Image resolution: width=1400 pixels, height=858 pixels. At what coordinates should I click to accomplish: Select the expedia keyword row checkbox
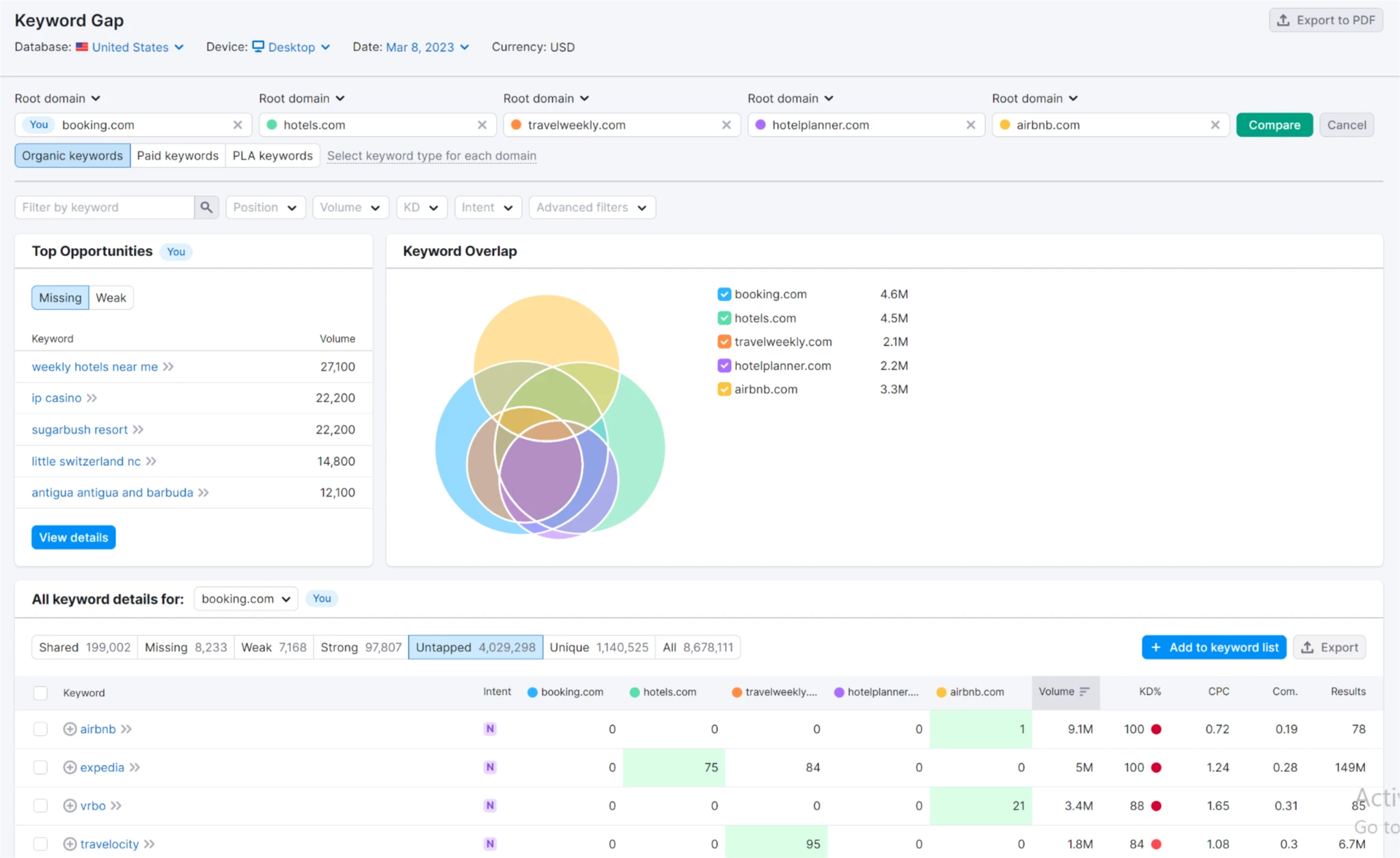coord(41,767)
